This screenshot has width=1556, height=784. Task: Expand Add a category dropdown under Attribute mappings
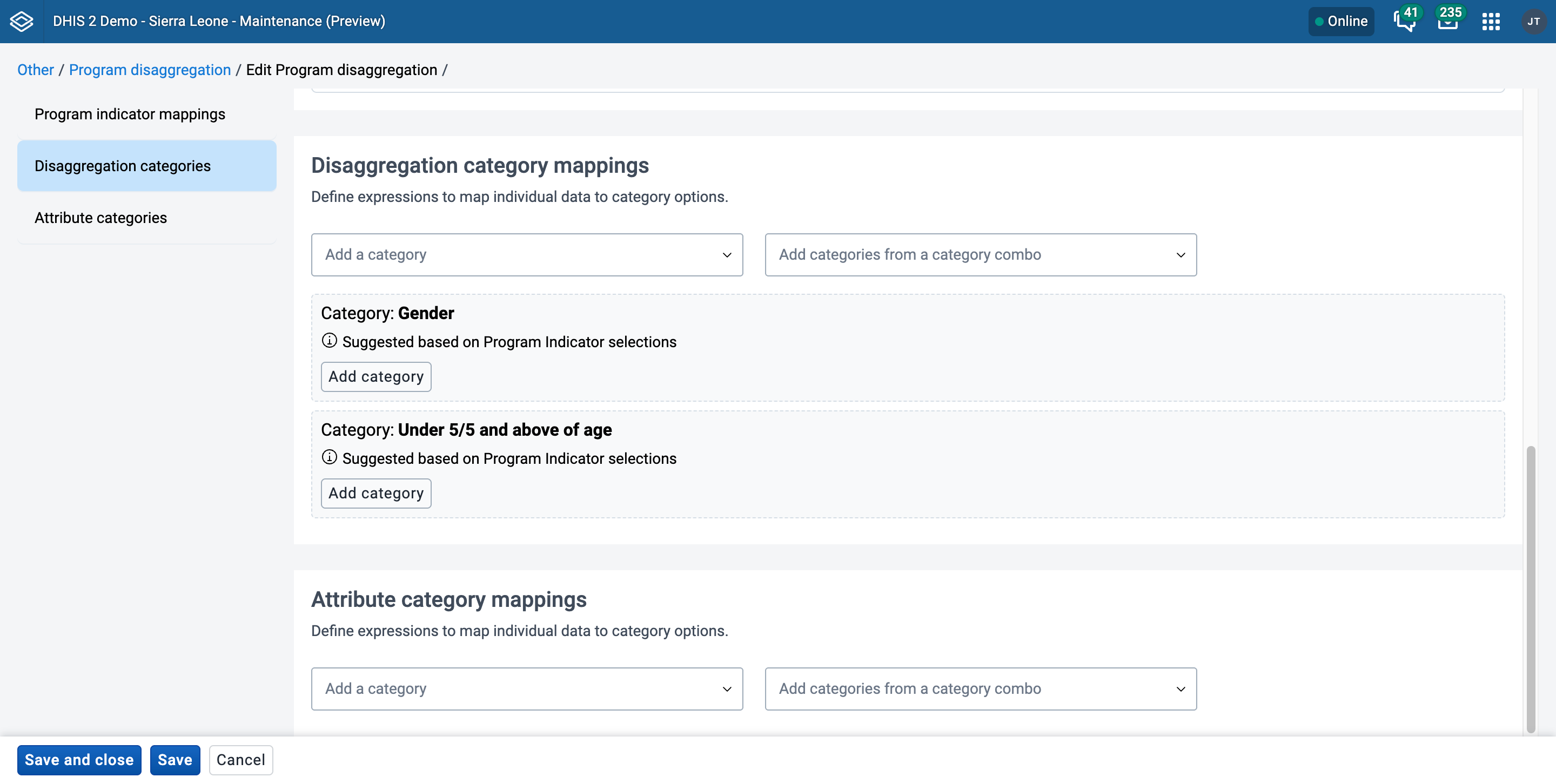pyautogui.click(x=527, y=688)
